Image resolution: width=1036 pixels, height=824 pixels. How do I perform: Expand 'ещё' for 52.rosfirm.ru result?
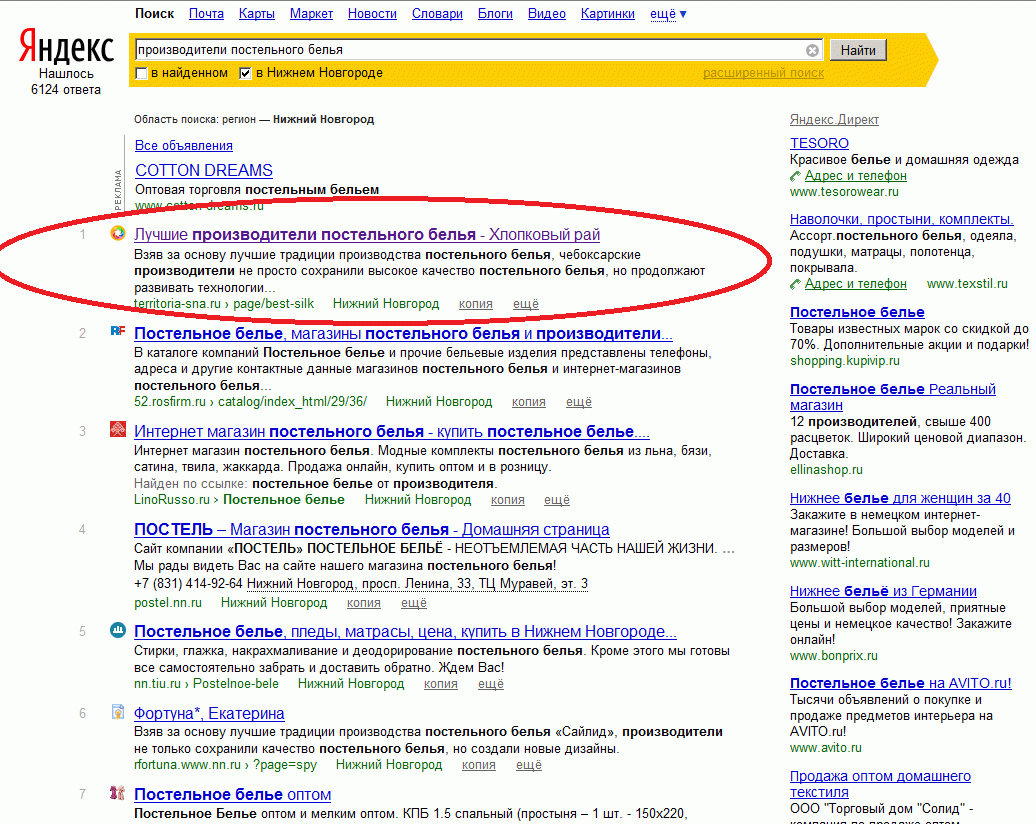(x=579, y=402)
